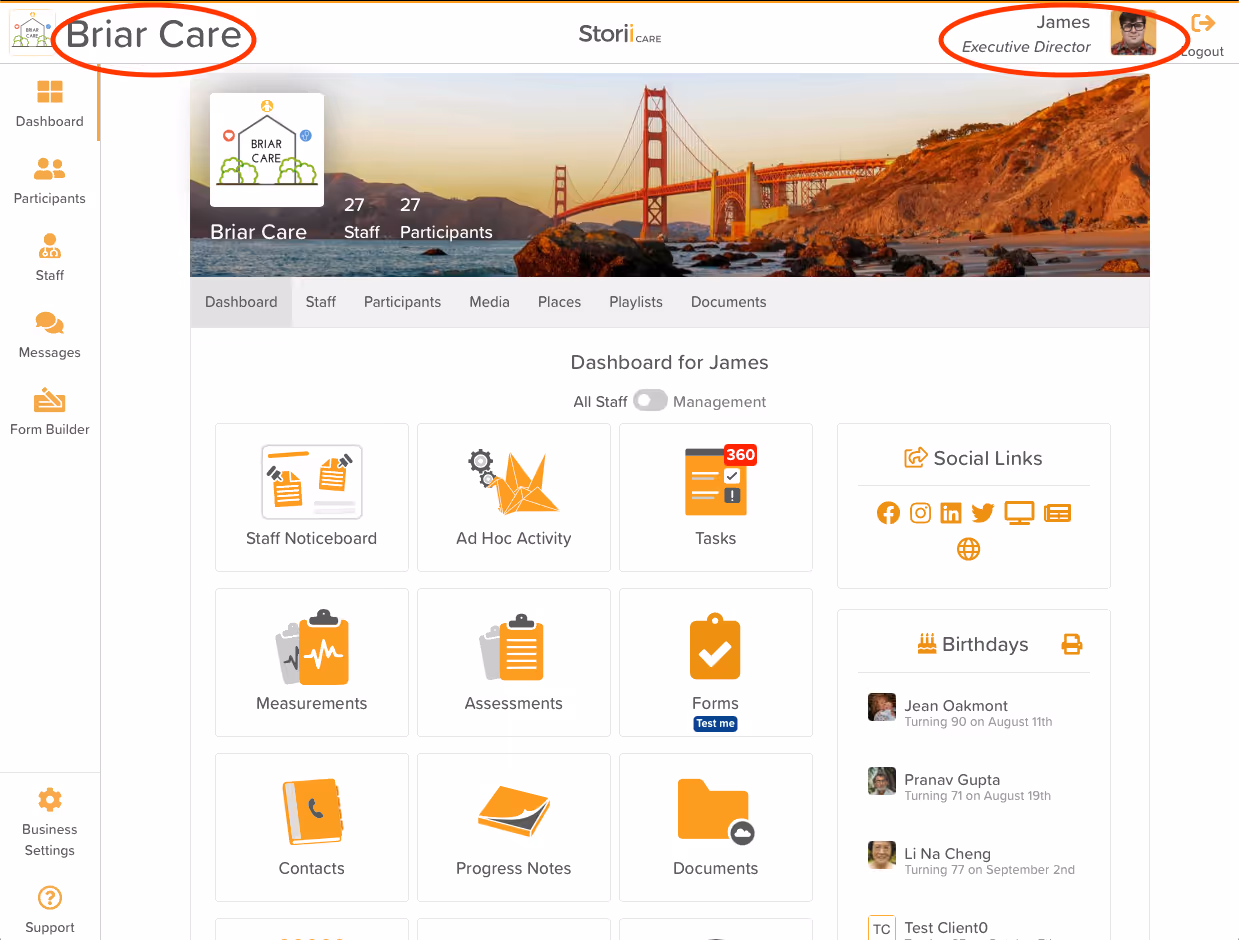Open the Ad Hoc Activity tile
This screenshot has height=940, width=1239.
pyautogui.click(x=514, y=497)
